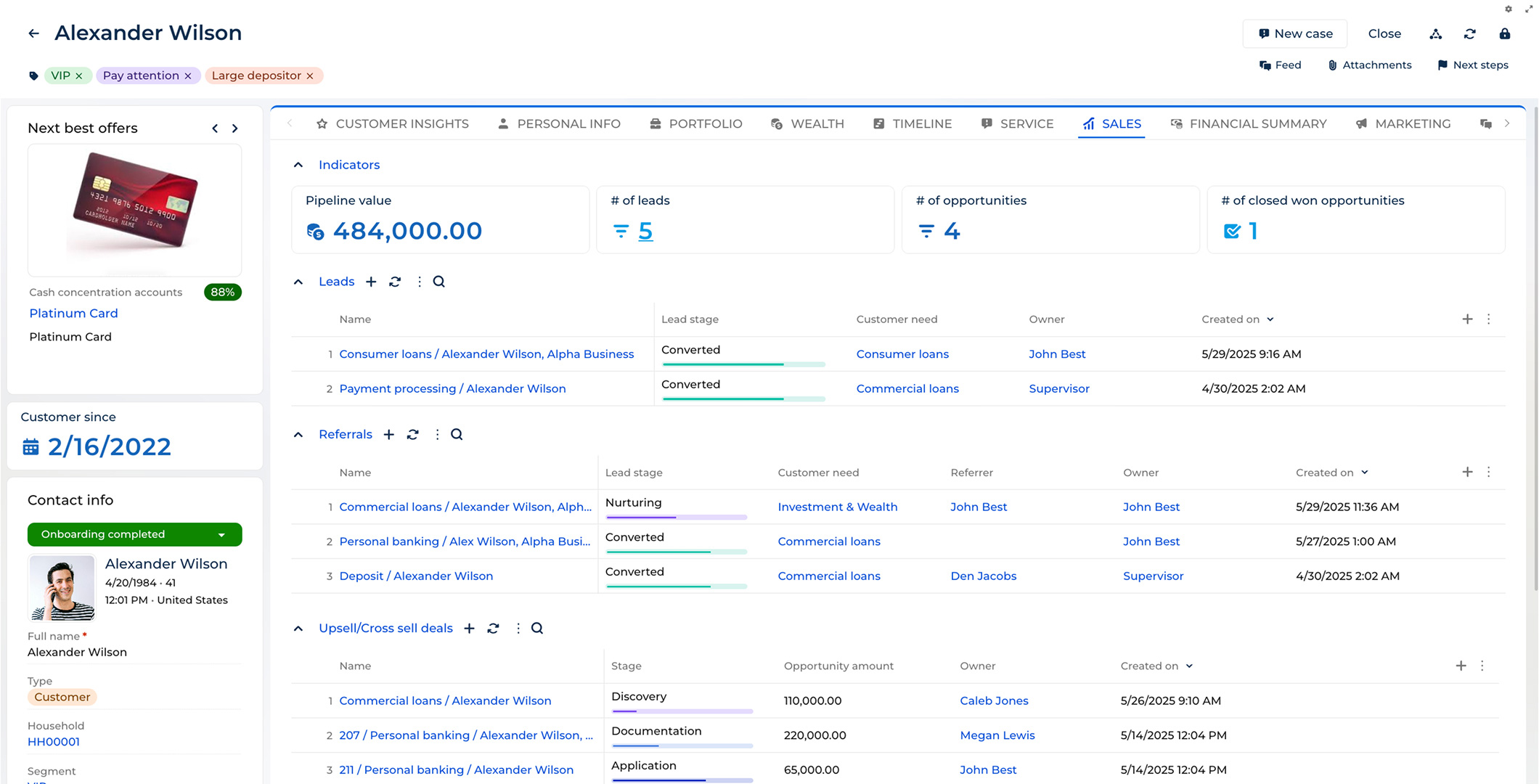Add a new lead with the plus icon

[371, 282]
